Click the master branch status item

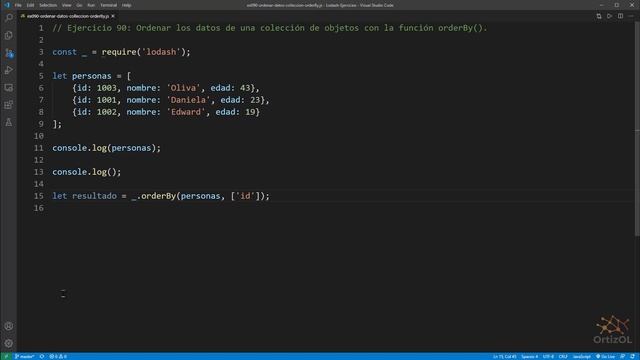(24, 356)
